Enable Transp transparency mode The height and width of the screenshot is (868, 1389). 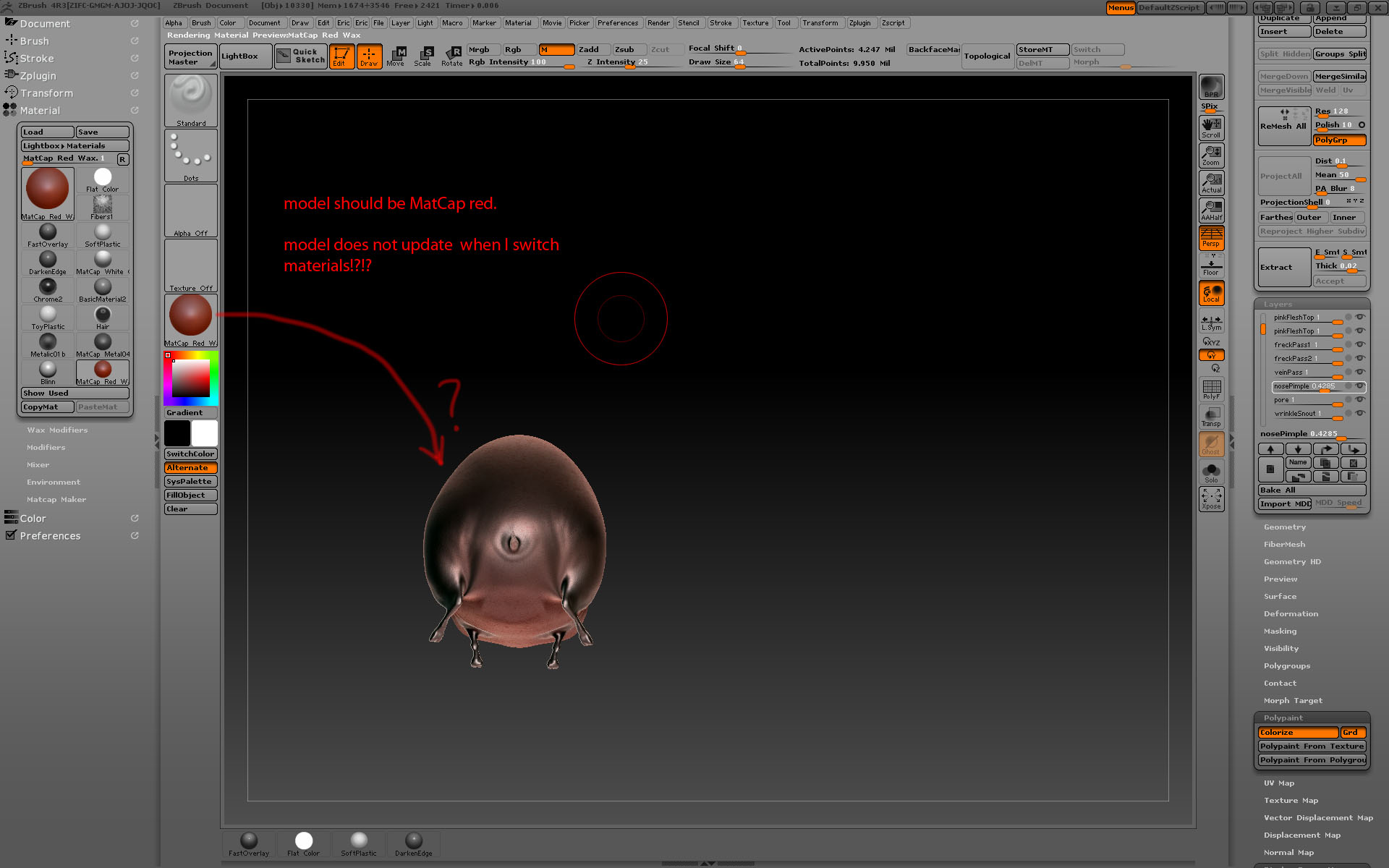(1212, 417)
